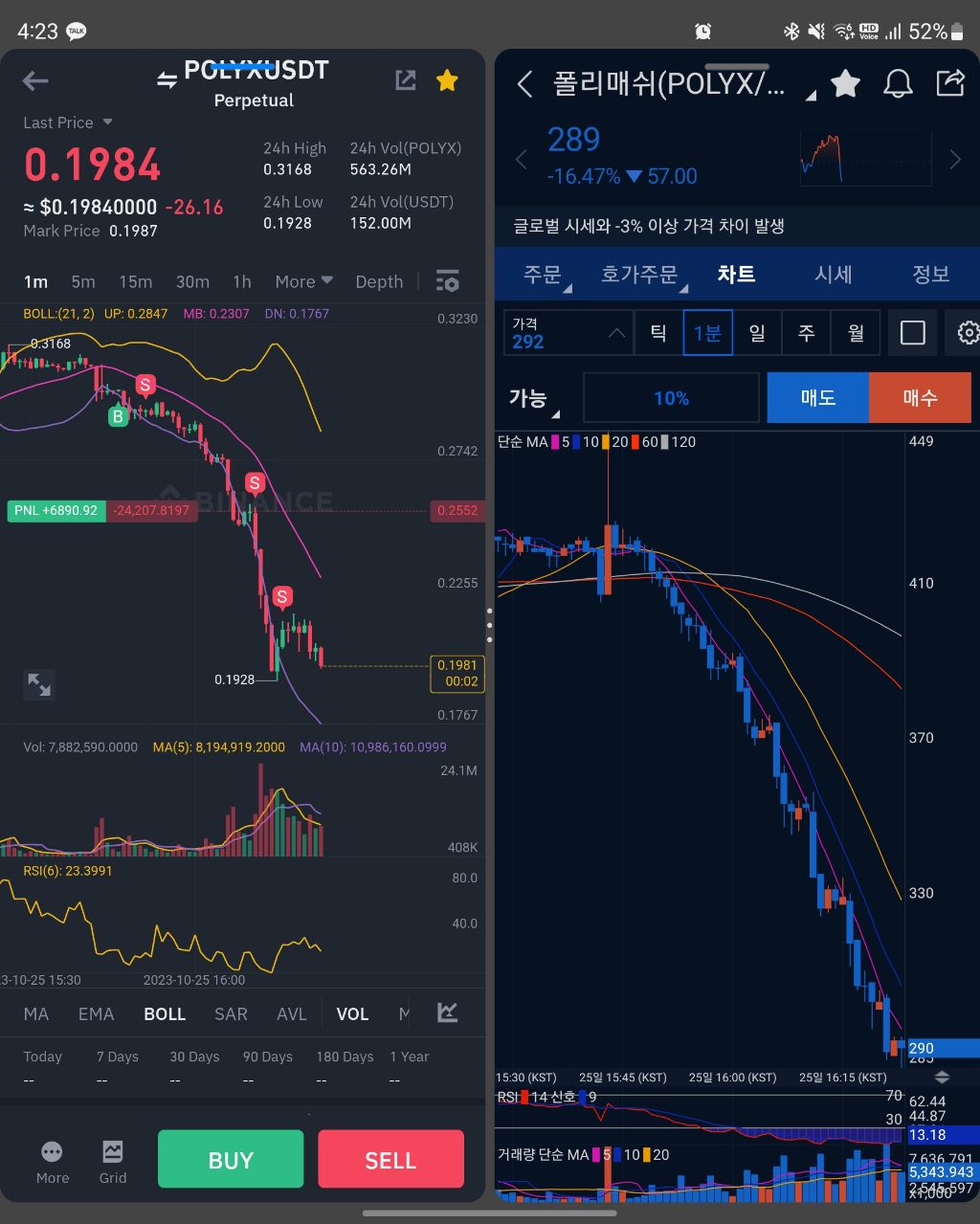Expand the 가격 292 dropdown
Viewport: 980px width, 1224px height.
tap(568, 333)
